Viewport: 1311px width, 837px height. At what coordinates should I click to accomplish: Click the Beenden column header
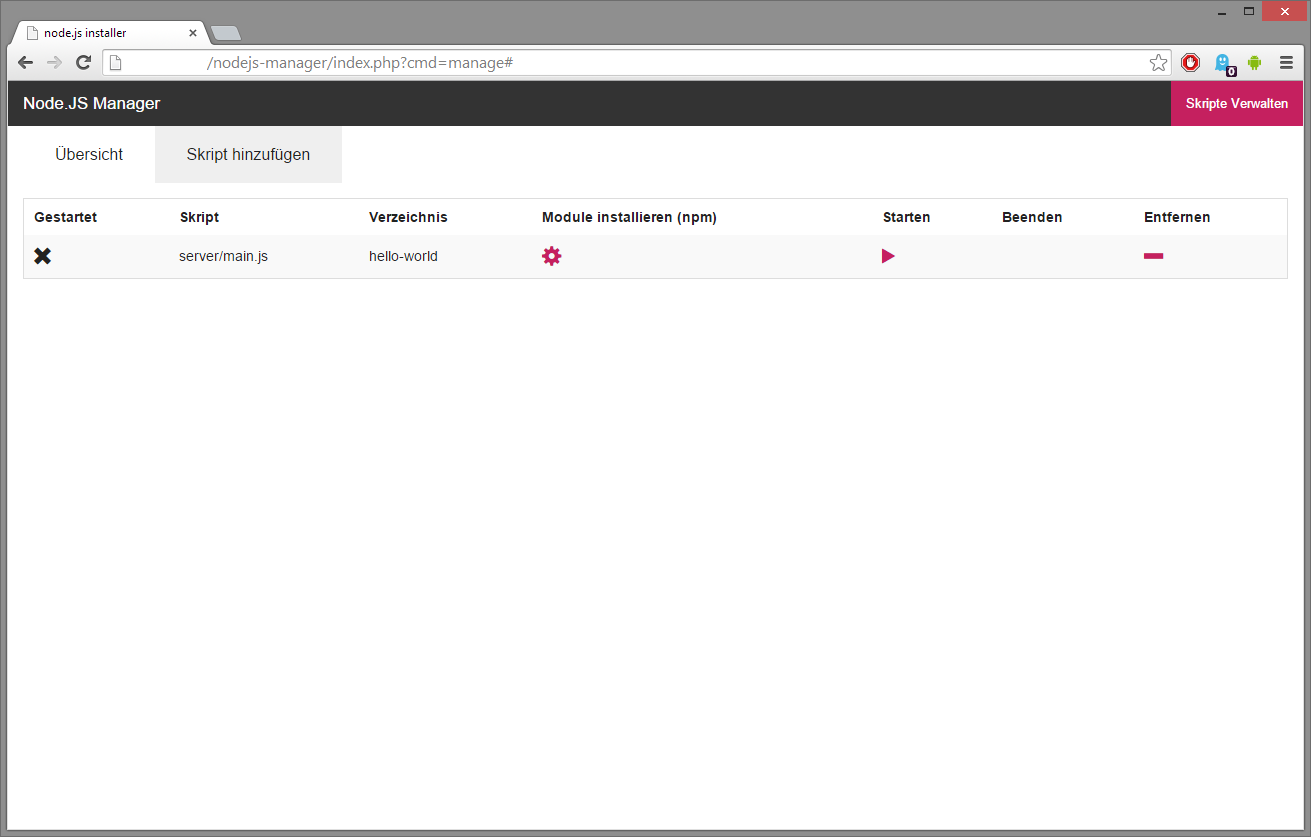[1032, 217]
